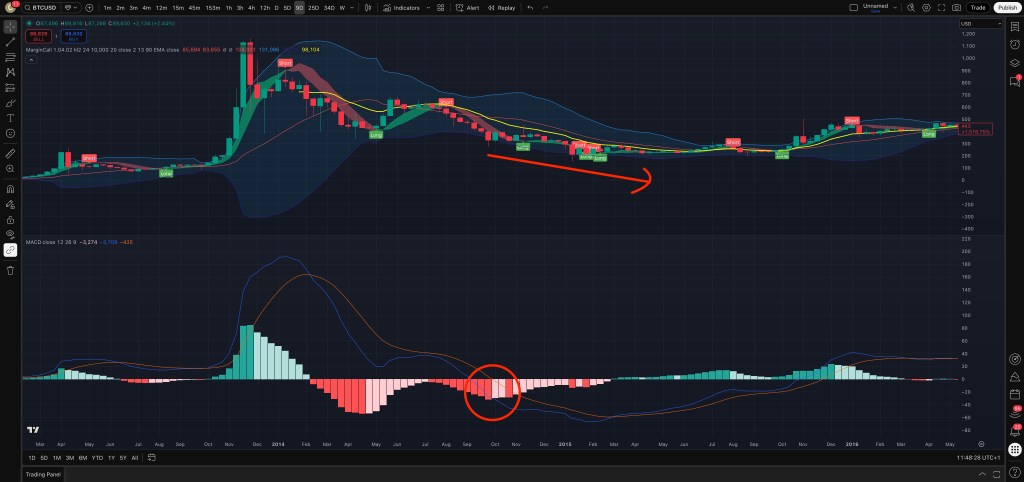This screenshot has height=482, width=1024.
Task: Open the Trading Panel tab
Action: (44, 475)
